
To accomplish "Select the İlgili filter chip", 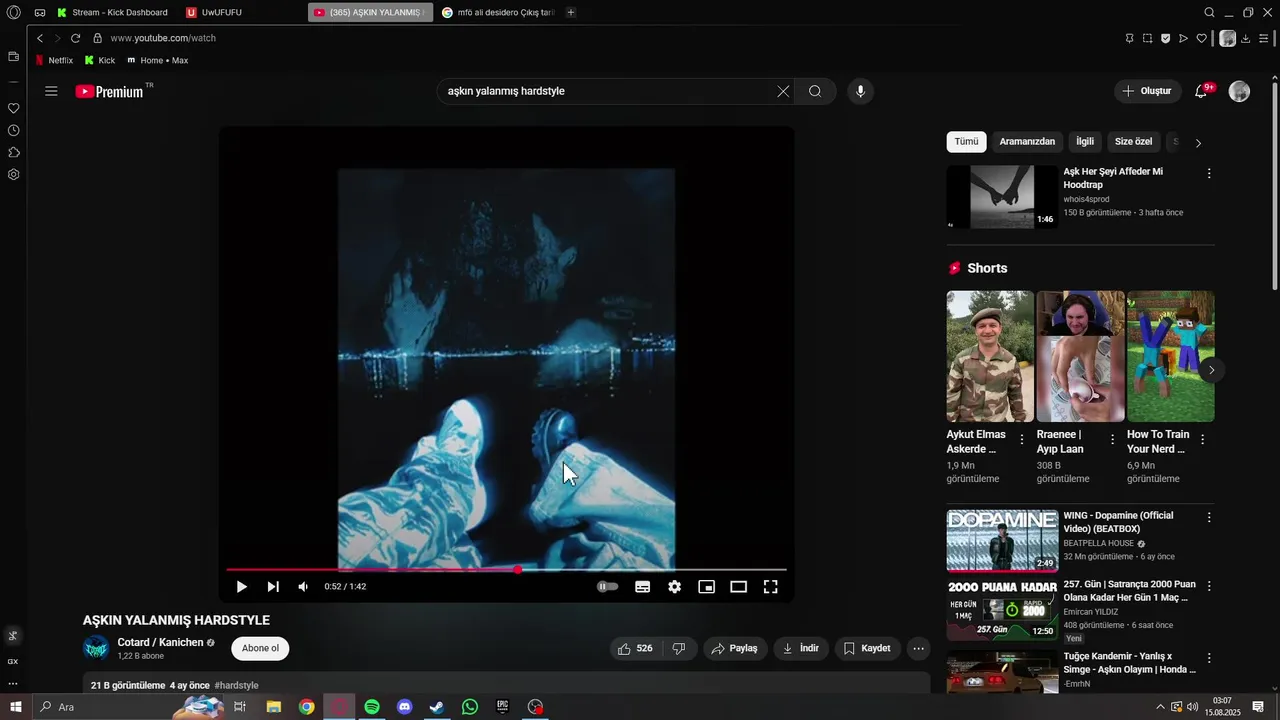I will (1085, 142).
